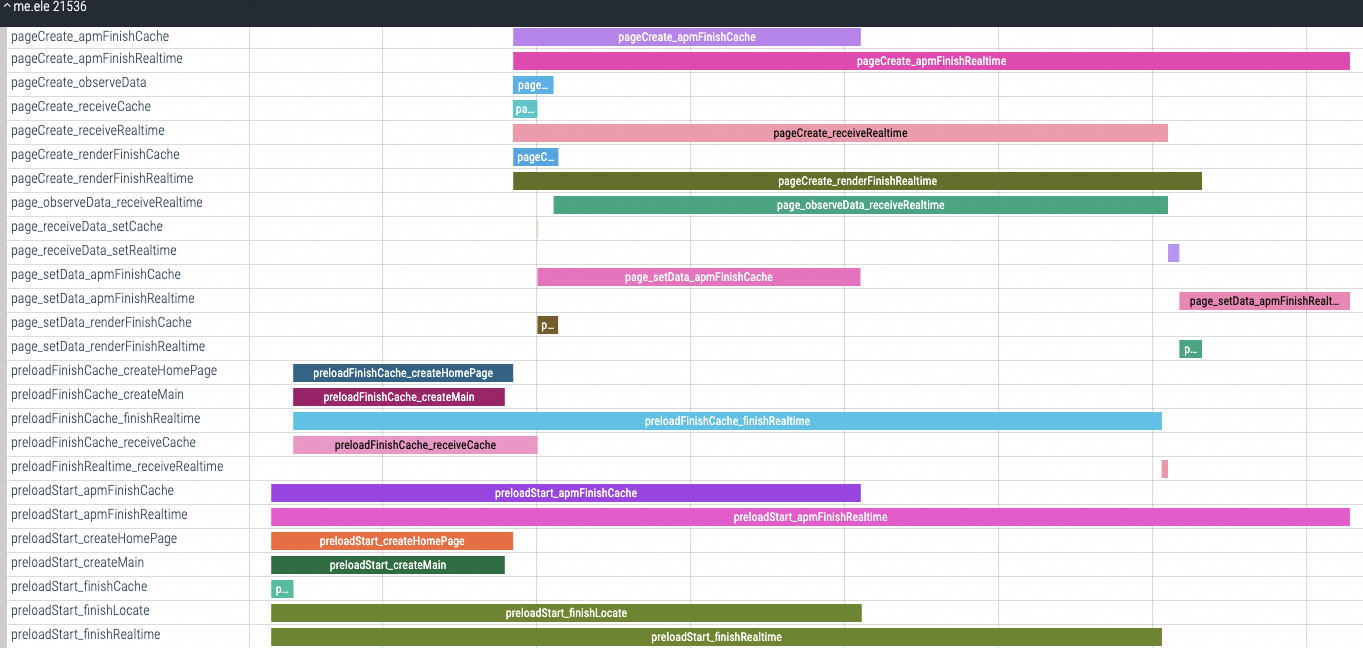The image size is (1363, 648).
Task: Select the orange preloadStart_createHomePage slice bar
Action: coord(391,541)
